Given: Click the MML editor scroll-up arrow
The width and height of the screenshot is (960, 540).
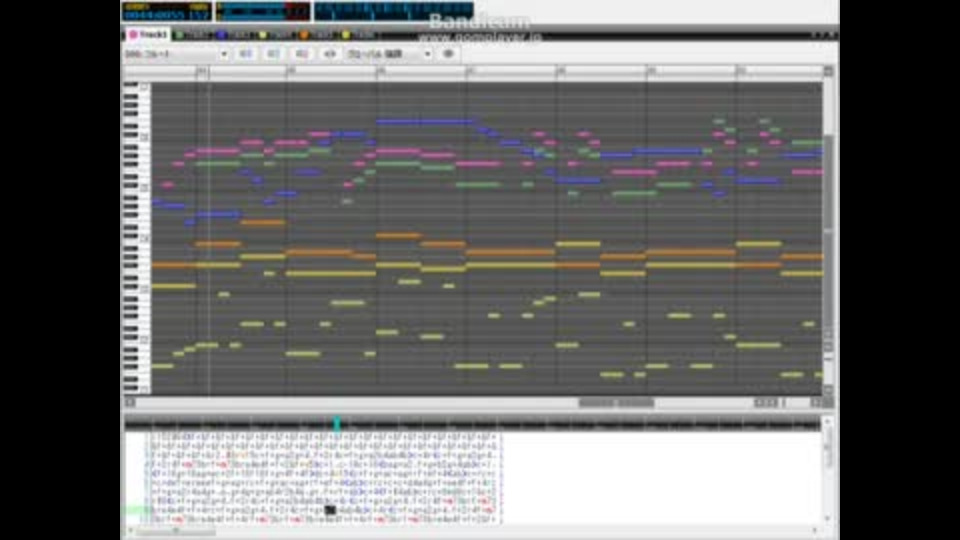Looking at the screenshot, I should click(x=828, y=422).
